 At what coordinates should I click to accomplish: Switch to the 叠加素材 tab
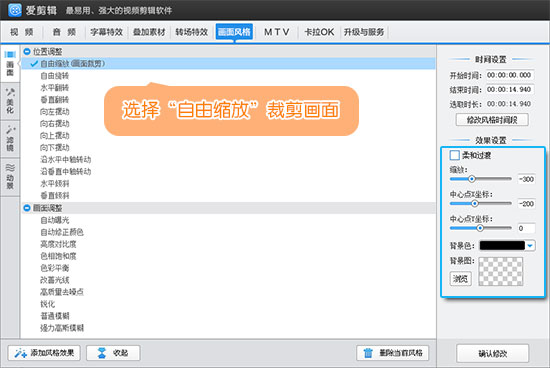click(149, 32)
